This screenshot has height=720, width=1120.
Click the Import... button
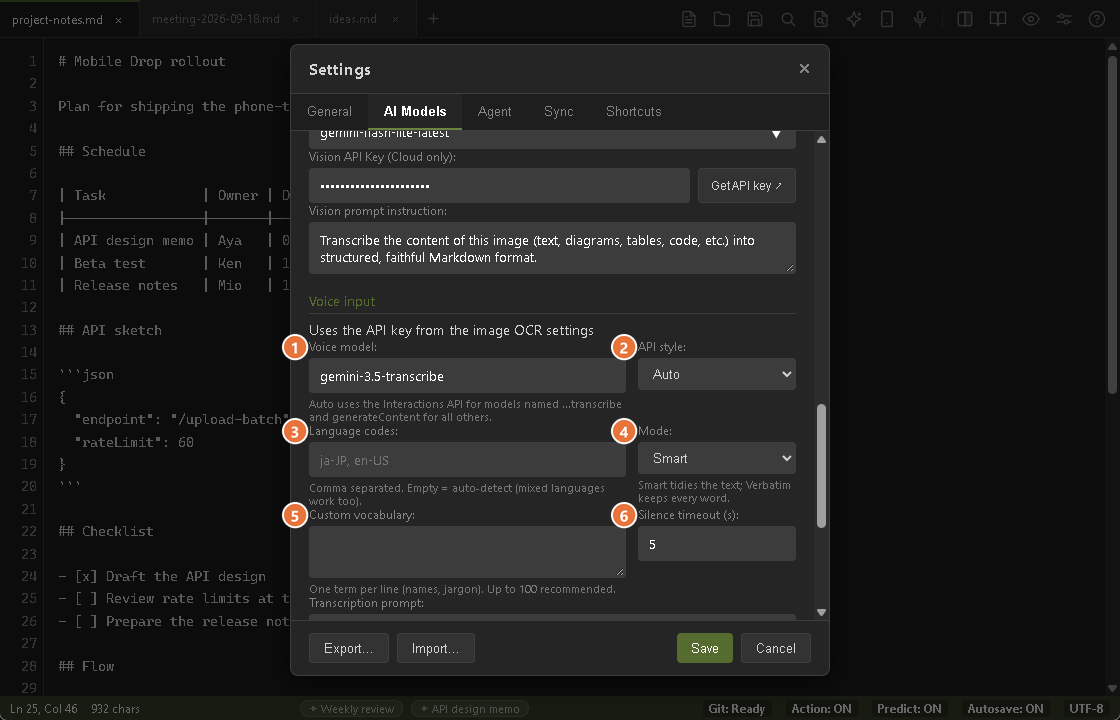tap(436, 648)
